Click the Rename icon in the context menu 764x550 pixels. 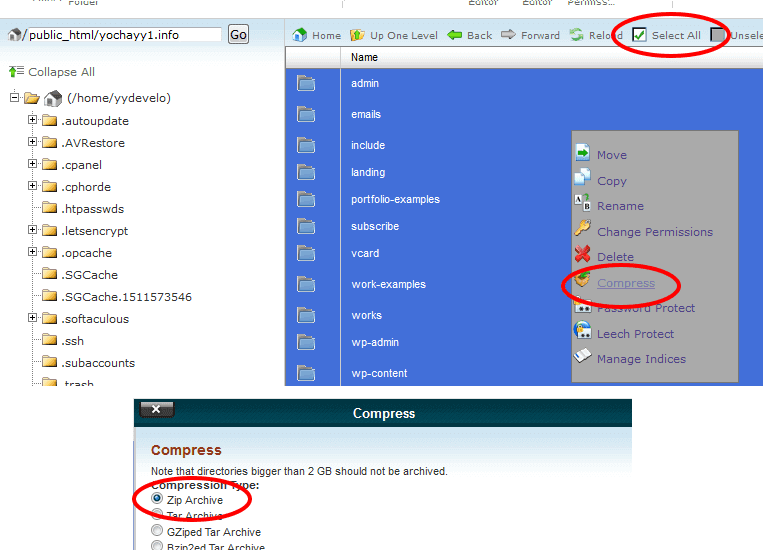582,203
